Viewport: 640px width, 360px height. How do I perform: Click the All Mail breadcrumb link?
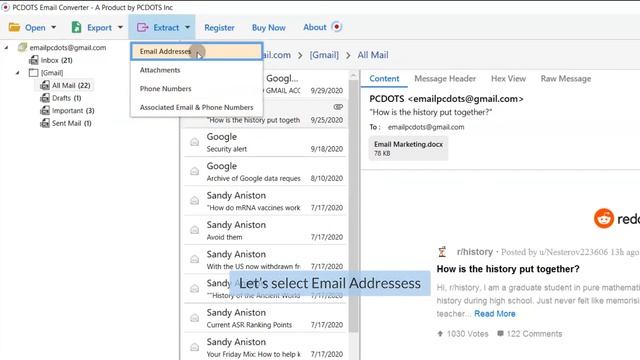click(373, 55)
